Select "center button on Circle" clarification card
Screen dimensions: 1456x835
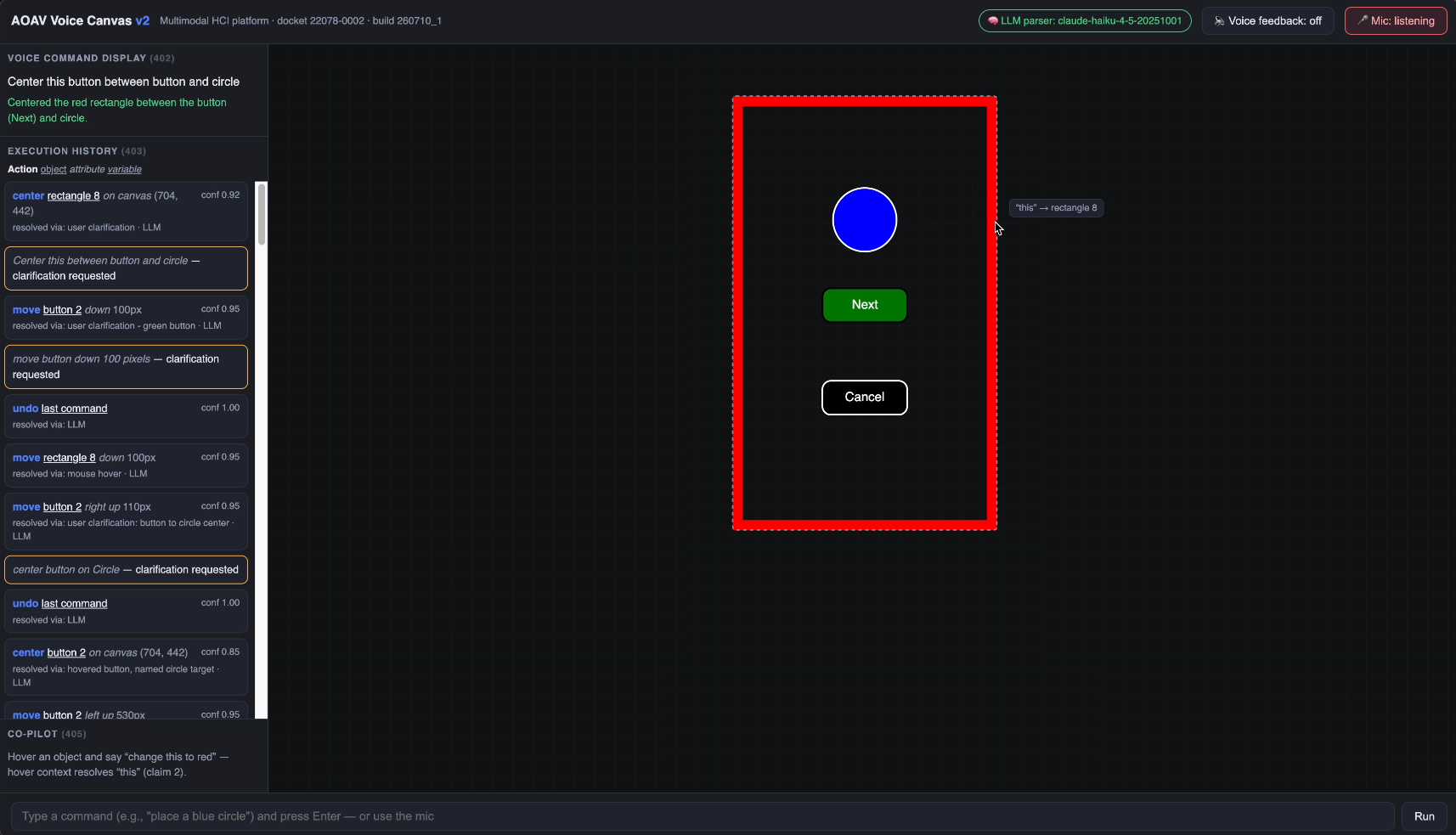[126, 570]
